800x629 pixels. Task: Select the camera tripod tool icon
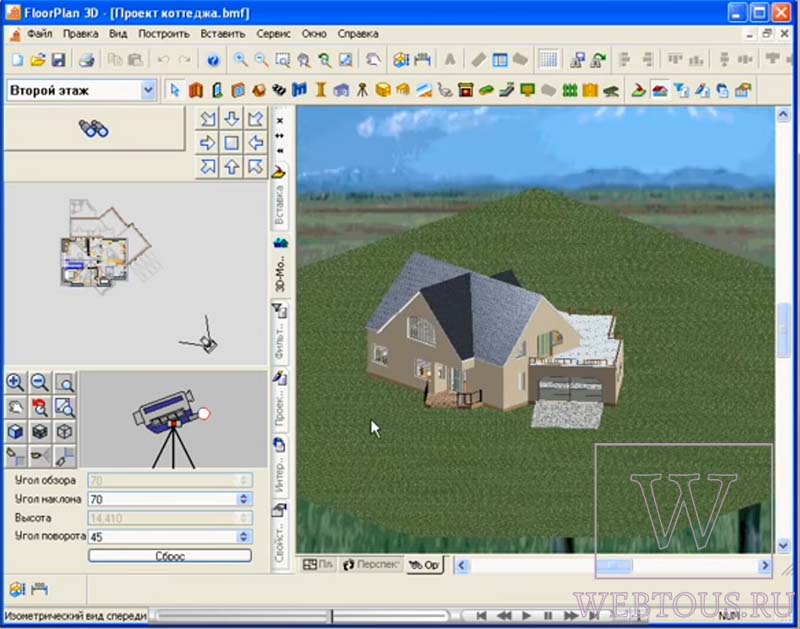[x=362, y=90]
